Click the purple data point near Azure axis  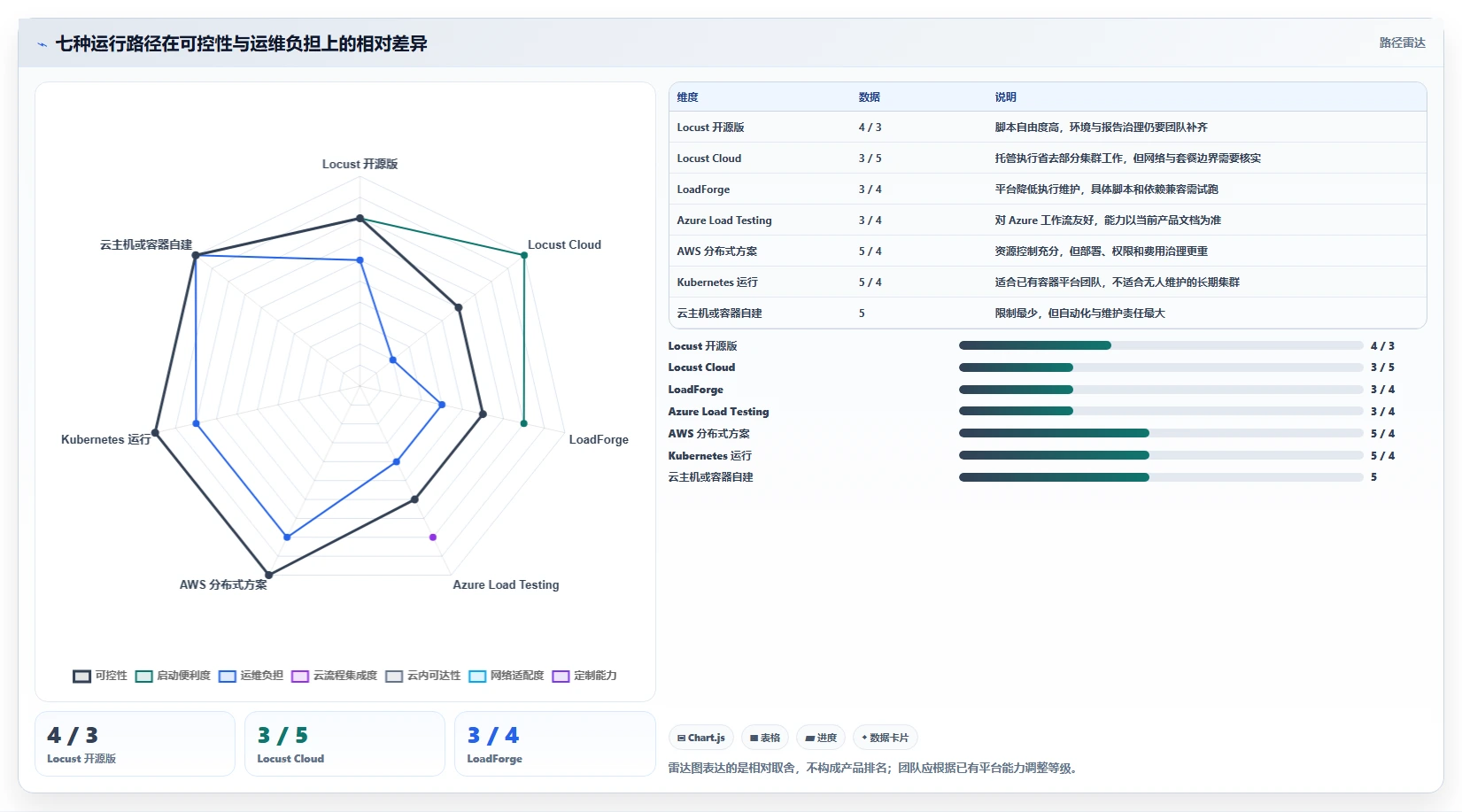coord(433,537)
